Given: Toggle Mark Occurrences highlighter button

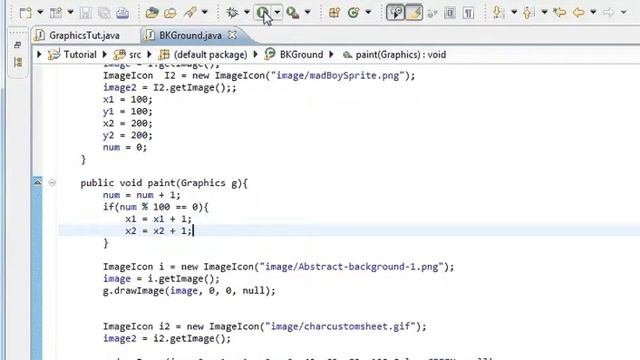Looking at the screenshot, I should tap(414, 13).
